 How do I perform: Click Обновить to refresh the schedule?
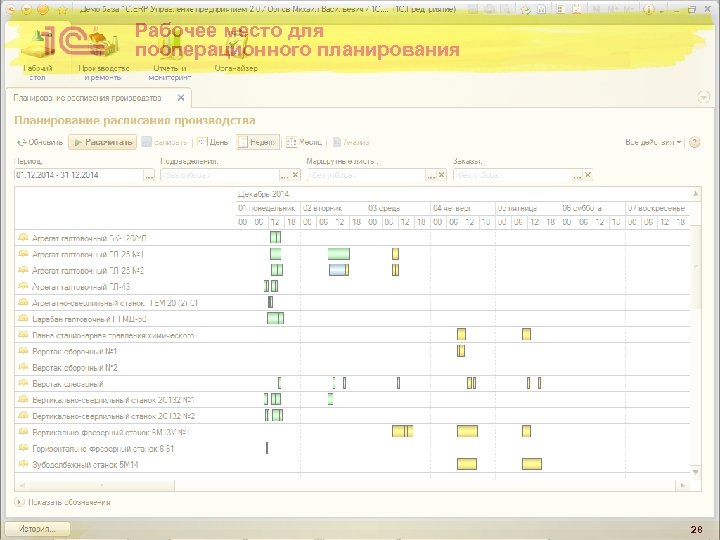(x=39, y=142)
